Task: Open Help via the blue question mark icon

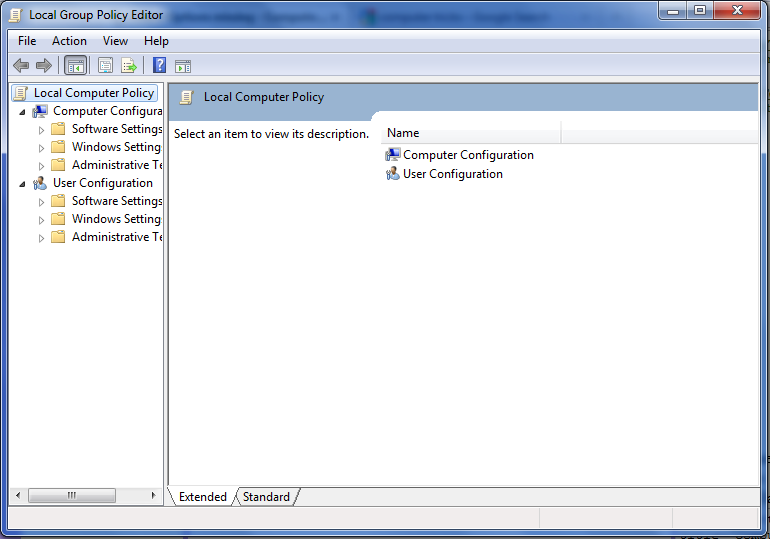Action: pos(160,65)
